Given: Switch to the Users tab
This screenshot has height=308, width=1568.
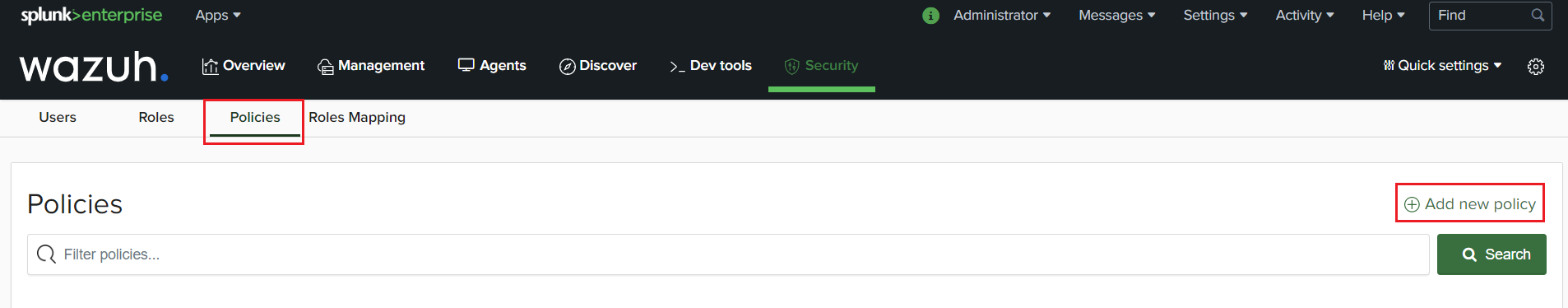Looking at the screenshot, I should tap(58, 117).
